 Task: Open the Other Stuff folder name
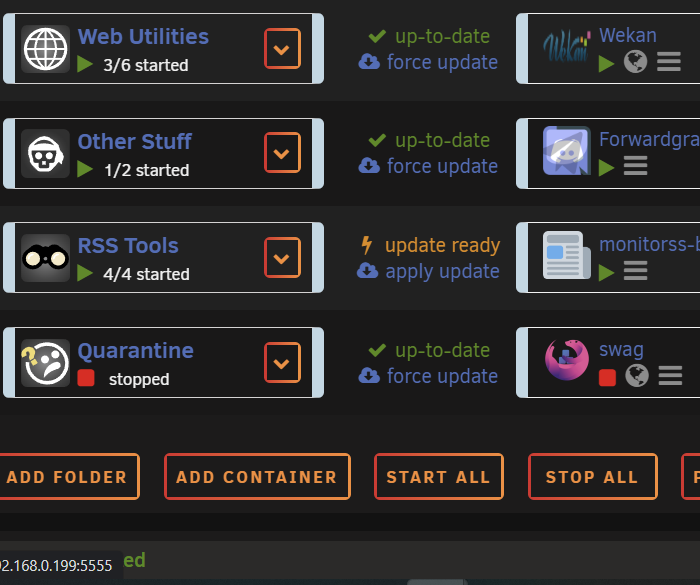pos(134,141)
